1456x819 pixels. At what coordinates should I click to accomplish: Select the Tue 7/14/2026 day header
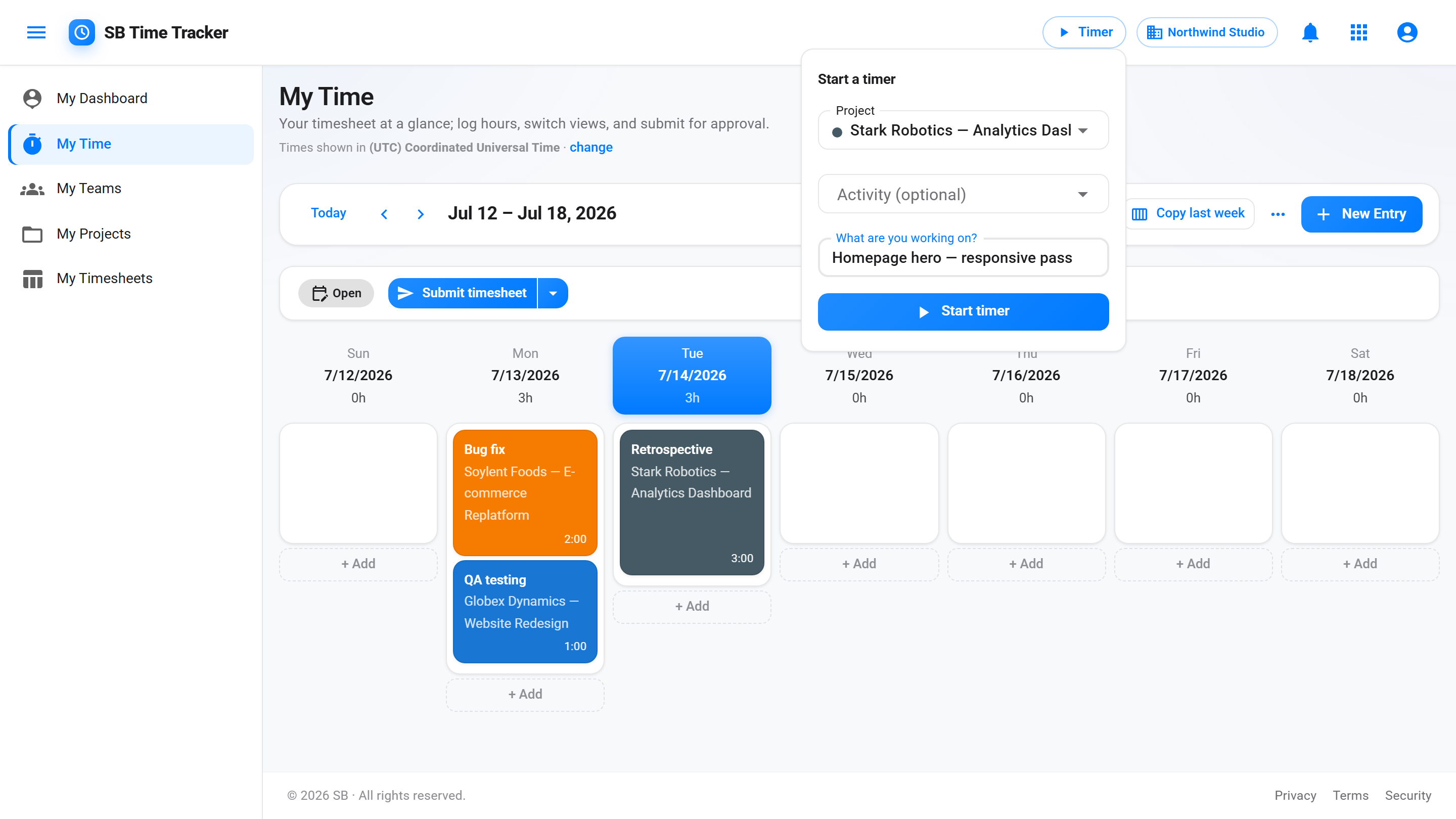pyautogui.click(x=692, y=375)
